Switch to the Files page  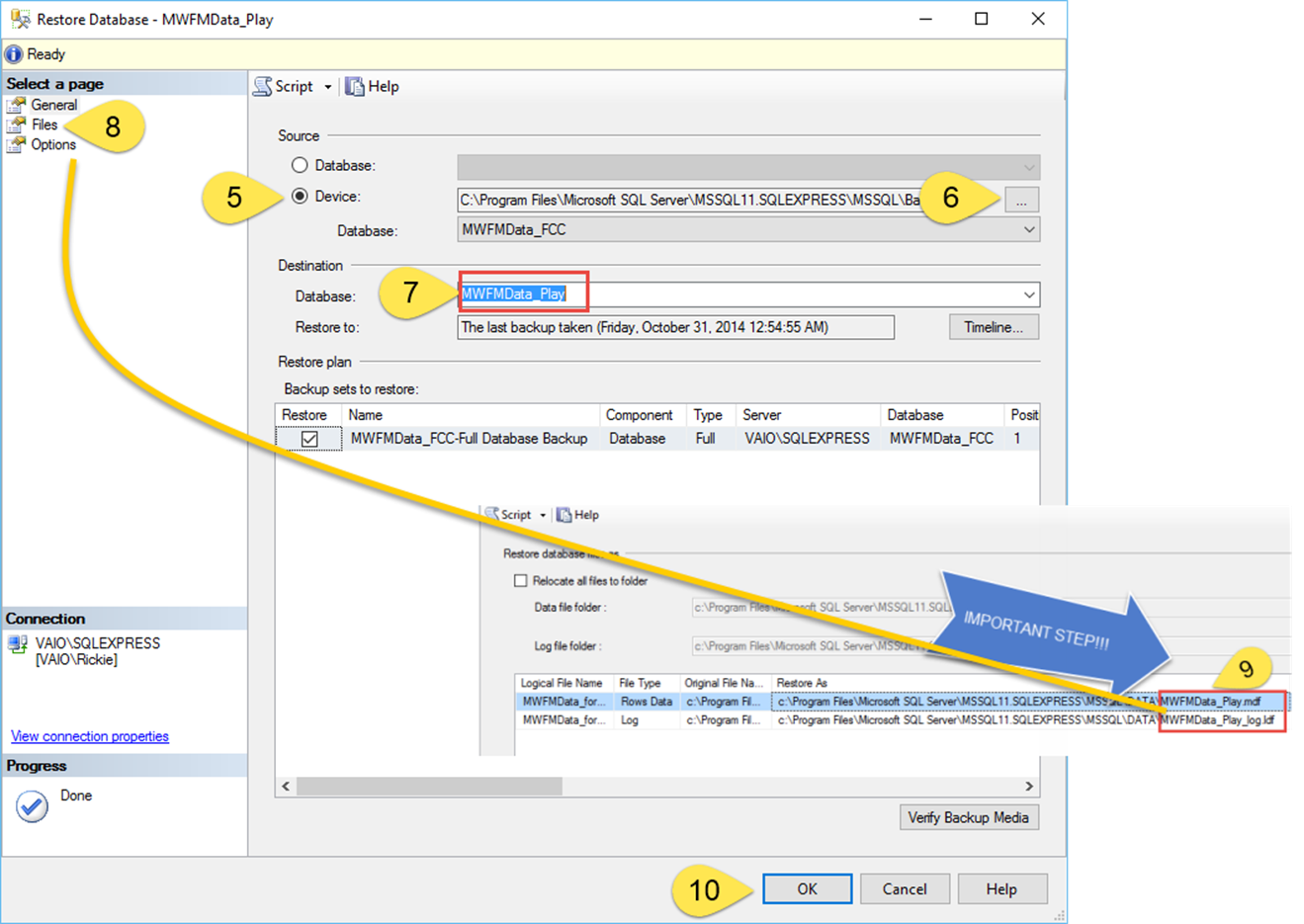44,125
